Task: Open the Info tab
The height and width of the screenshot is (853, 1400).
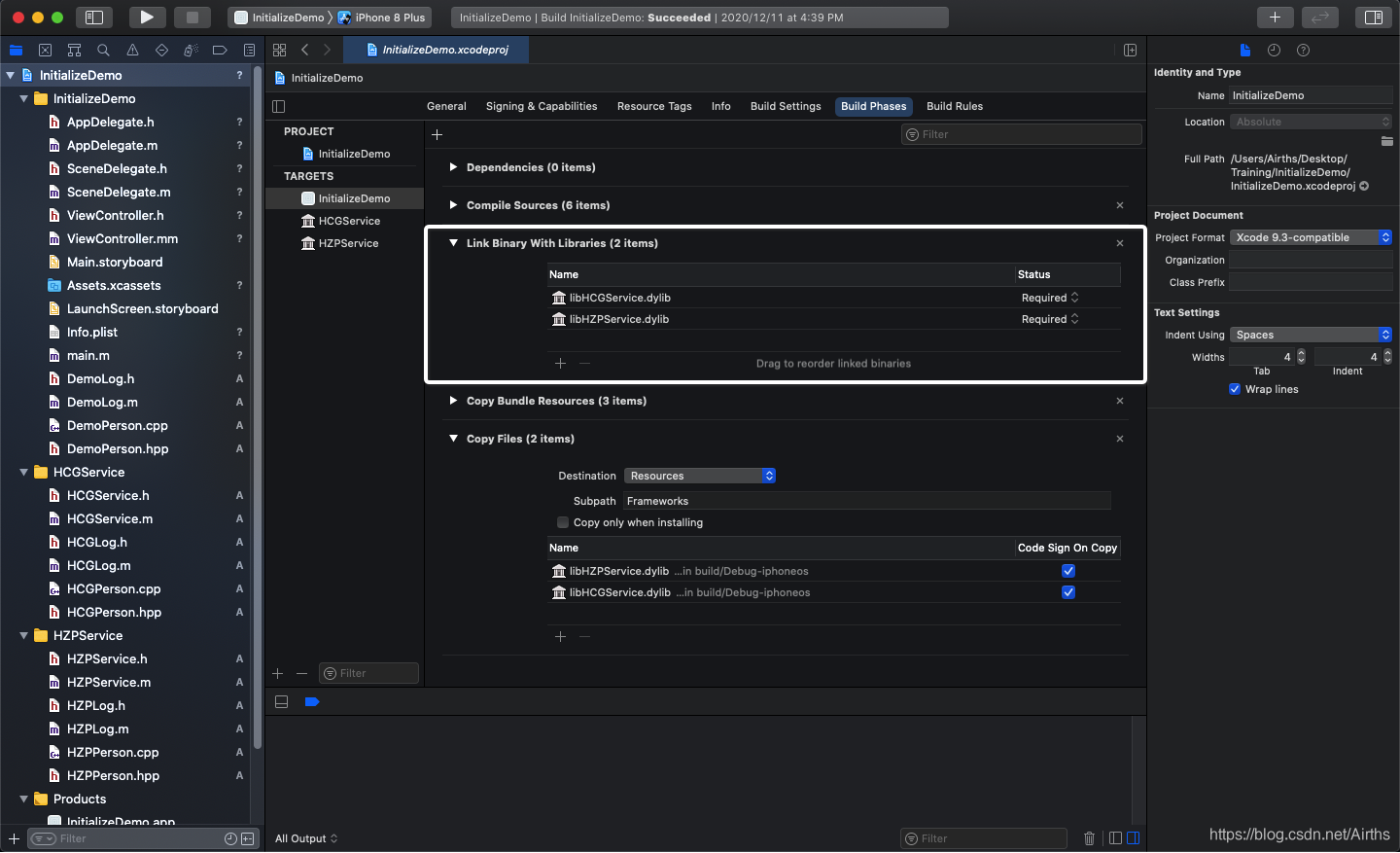Action: [x=720, y=106]
